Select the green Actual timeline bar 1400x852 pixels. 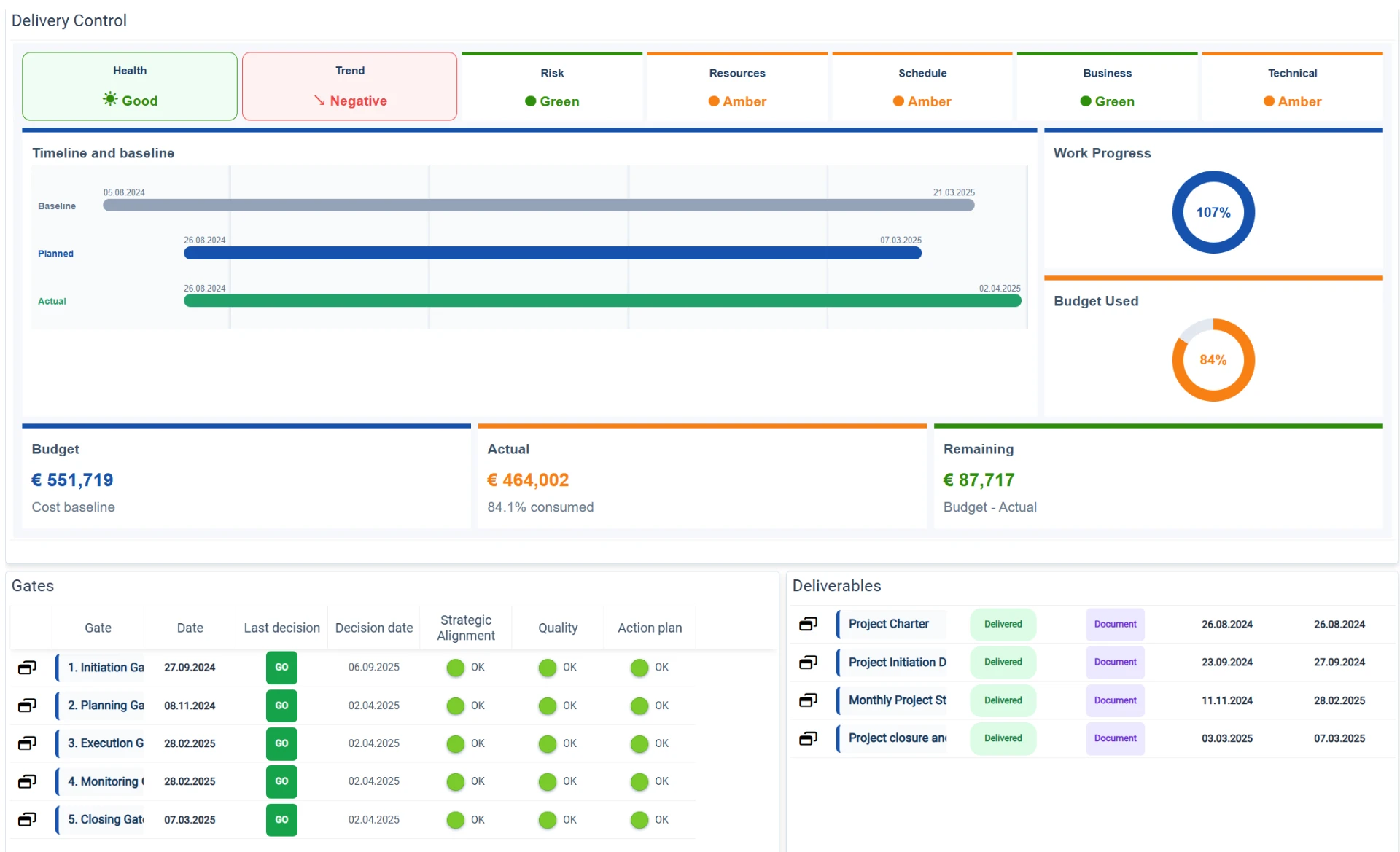pyautogui.click(x=602, y=301)
